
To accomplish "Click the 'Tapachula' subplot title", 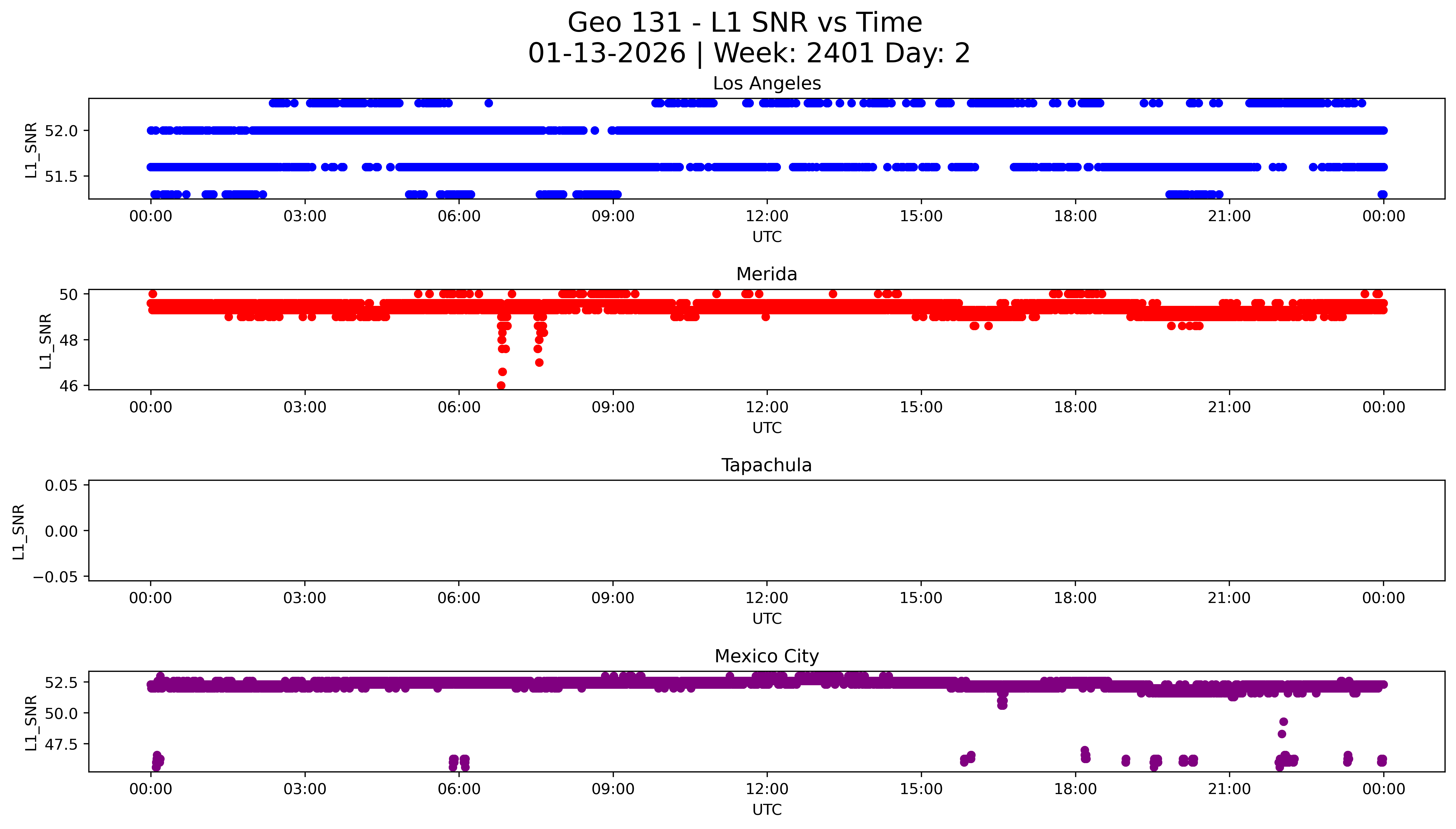I will pos(766,465).
